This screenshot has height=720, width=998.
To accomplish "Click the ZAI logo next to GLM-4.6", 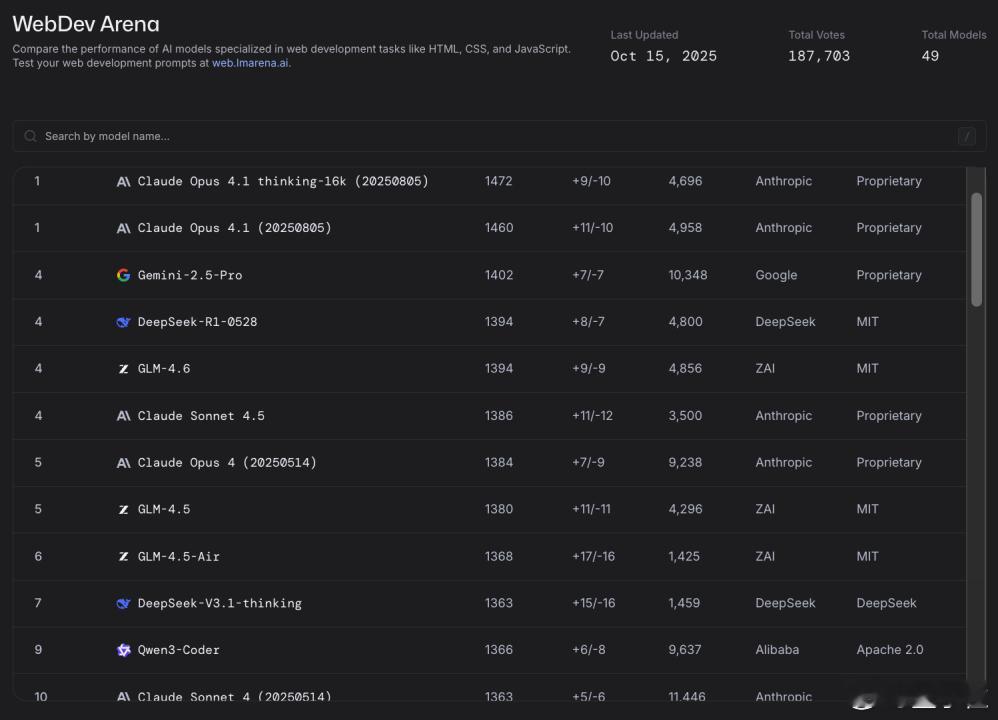I will (123, 369).
